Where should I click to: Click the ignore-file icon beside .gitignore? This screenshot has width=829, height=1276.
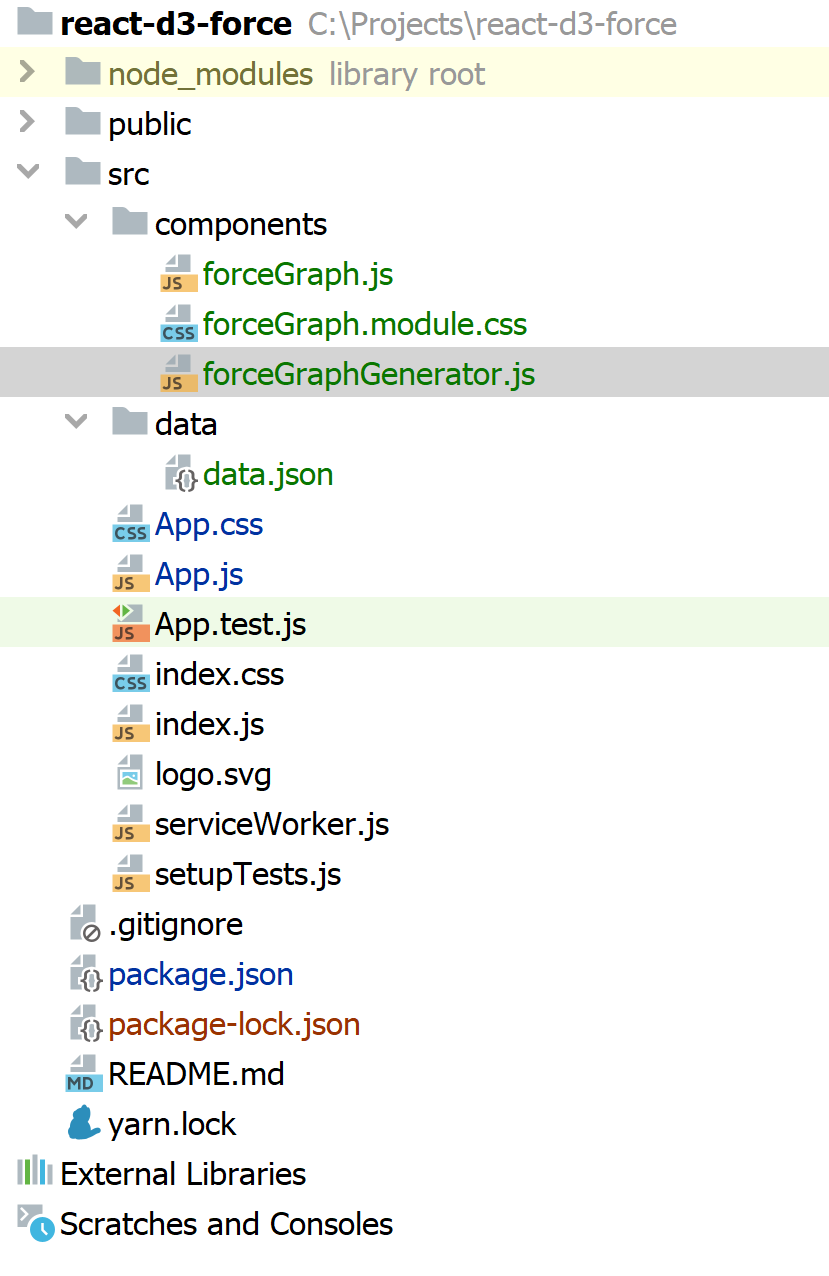click(x=86, y=923)
